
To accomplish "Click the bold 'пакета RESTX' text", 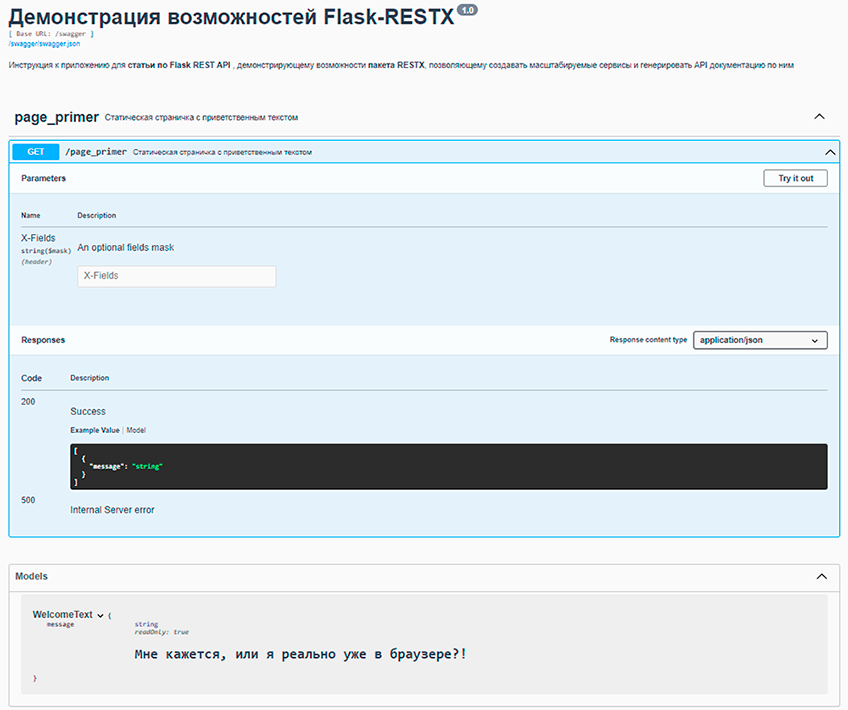I will [397, 65].
